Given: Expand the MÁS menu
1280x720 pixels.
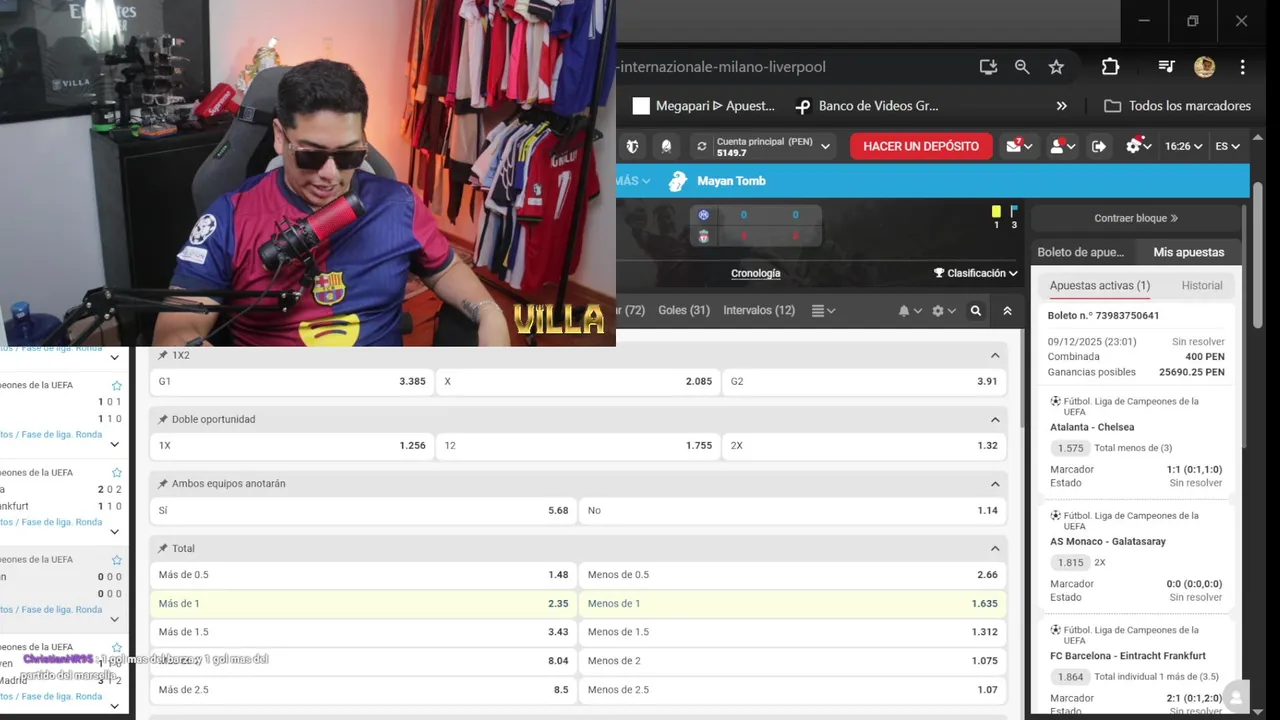Looking at the screenshot, I should click(x=633, y=181).
